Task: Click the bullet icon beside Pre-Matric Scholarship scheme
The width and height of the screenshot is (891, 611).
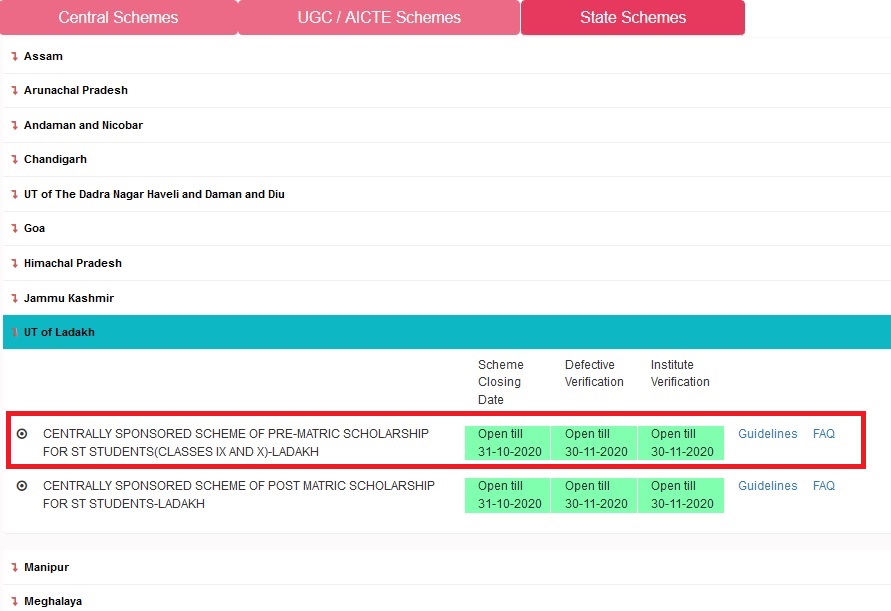Action: click(x=22, y=434)
